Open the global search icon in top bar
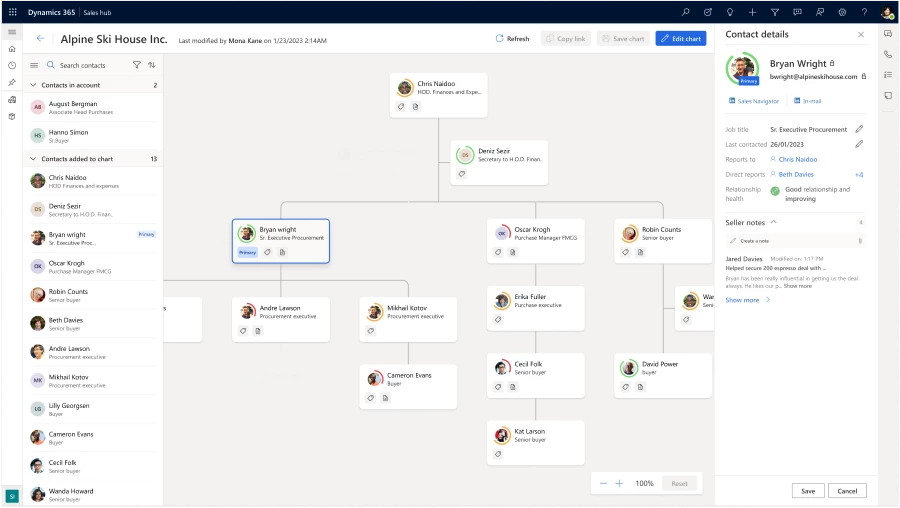 [685, 12]
